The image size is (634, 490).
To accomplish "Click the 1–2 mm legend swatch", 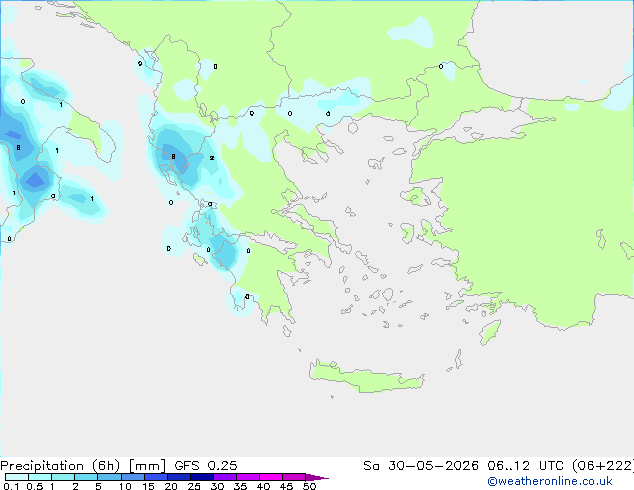I will pos(63,477).
